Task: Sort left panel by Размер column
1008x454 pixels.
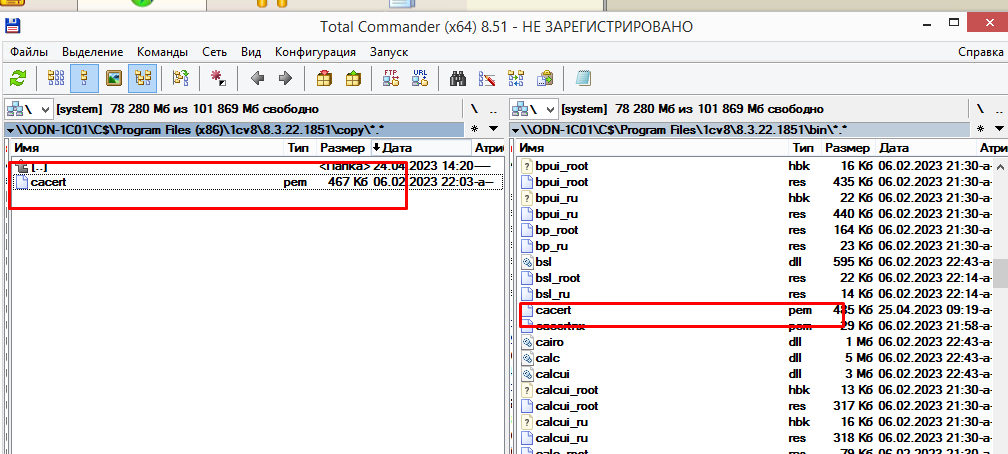Action: pos(343,148)
